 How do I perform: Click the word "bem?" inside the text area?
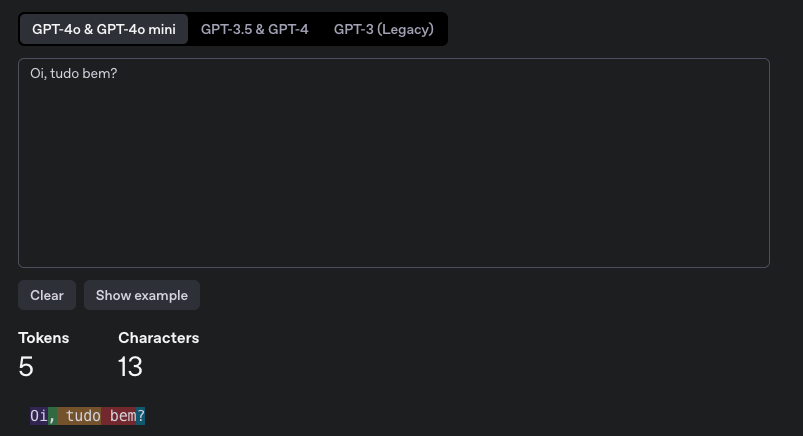pyautogui.click(x=100, y=74)
